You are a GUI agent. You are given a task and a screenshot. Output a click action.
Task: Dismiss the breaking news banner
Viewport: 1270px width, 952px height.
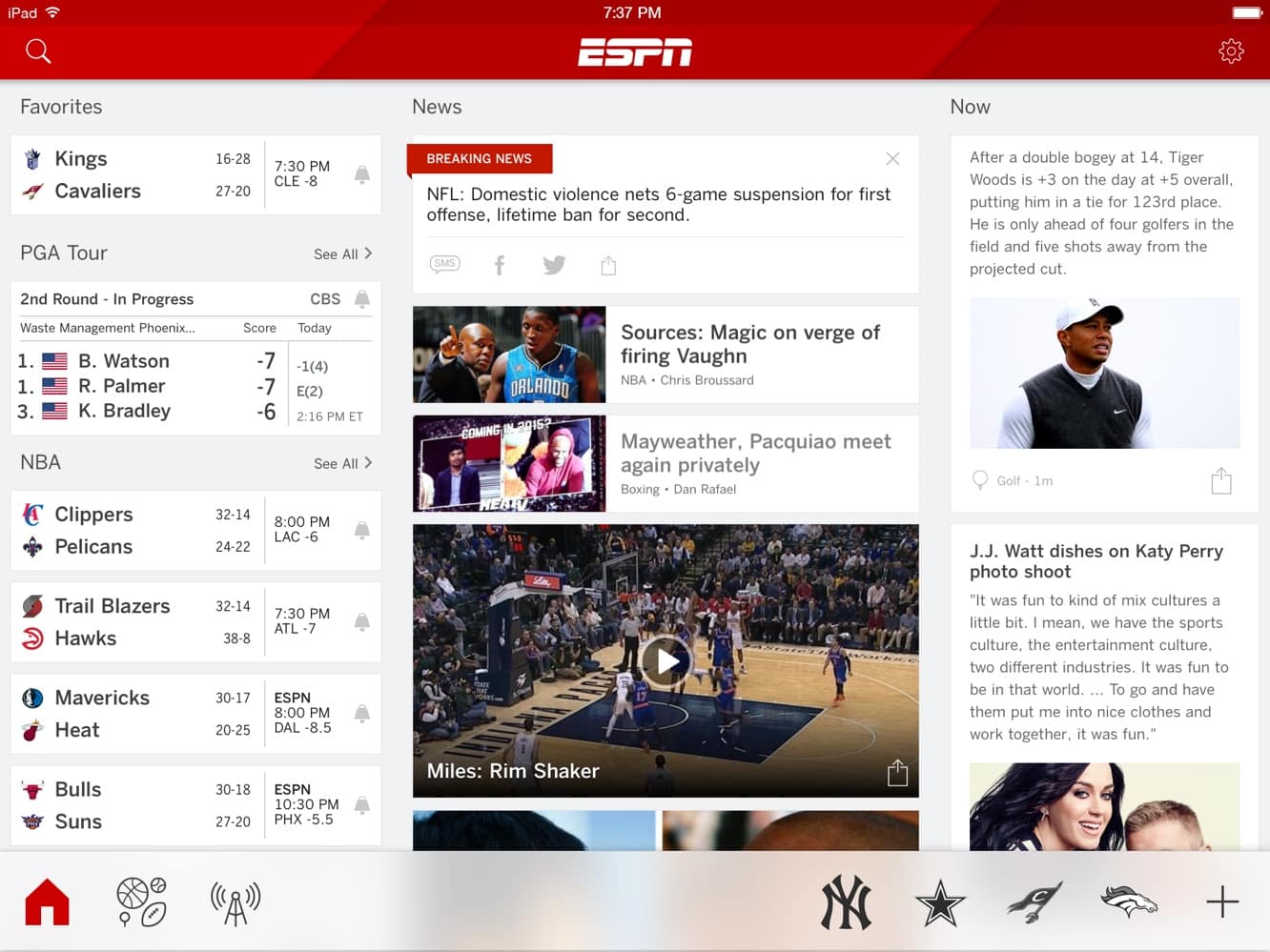point(892,159)
